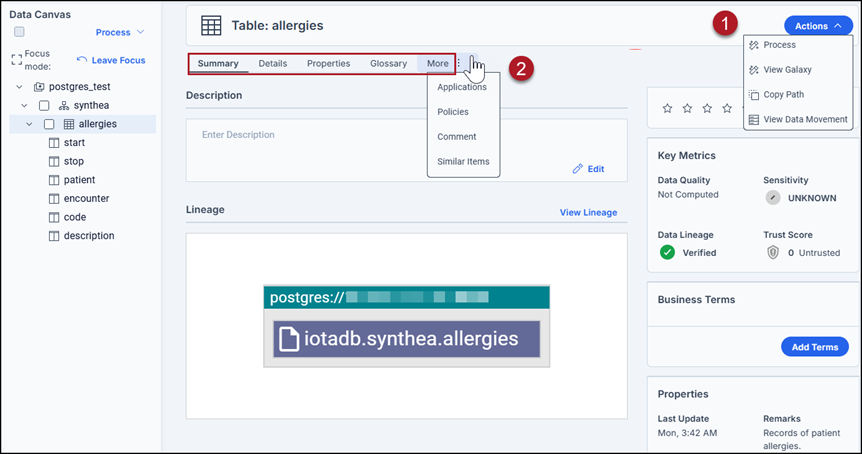
Task: Check the synthea schema checkbox
Action: [x=44, y=106]
